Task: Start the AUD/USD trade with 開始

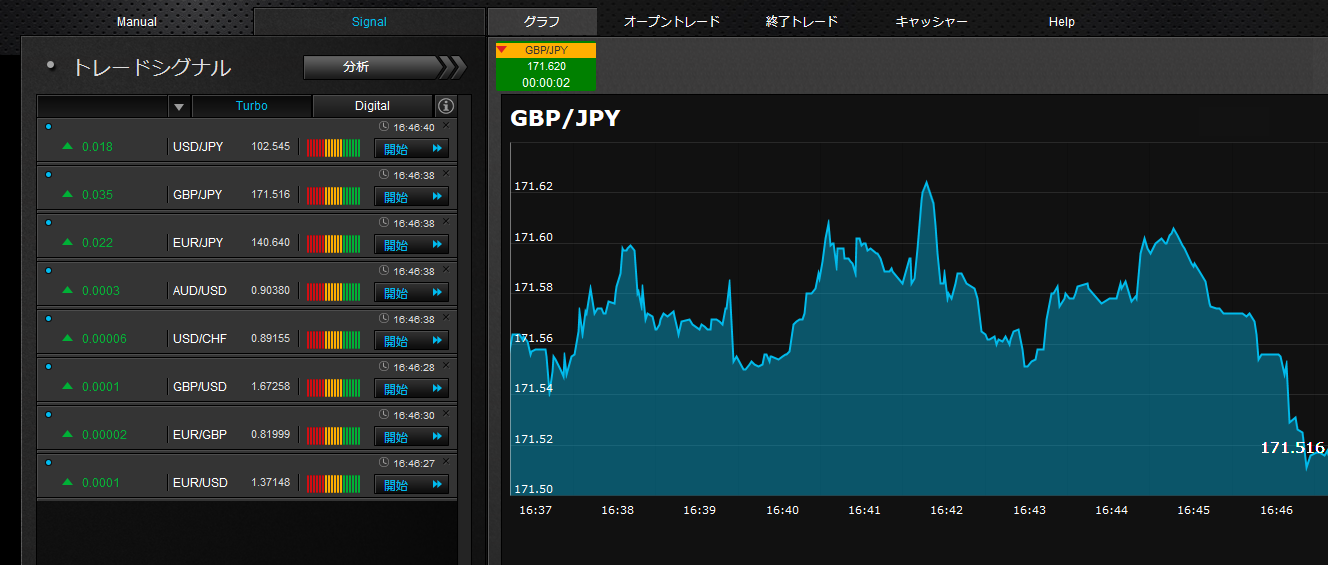Action: click(411, 293)
